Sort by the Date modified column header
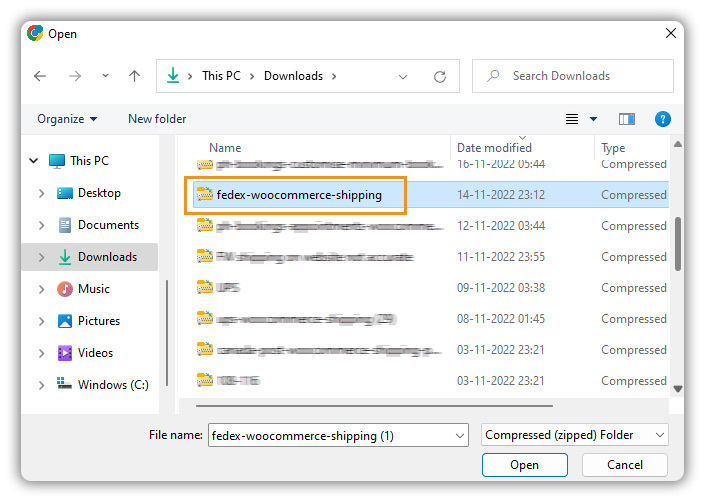Viewport: 704px width, 503px height. point(494,148)
